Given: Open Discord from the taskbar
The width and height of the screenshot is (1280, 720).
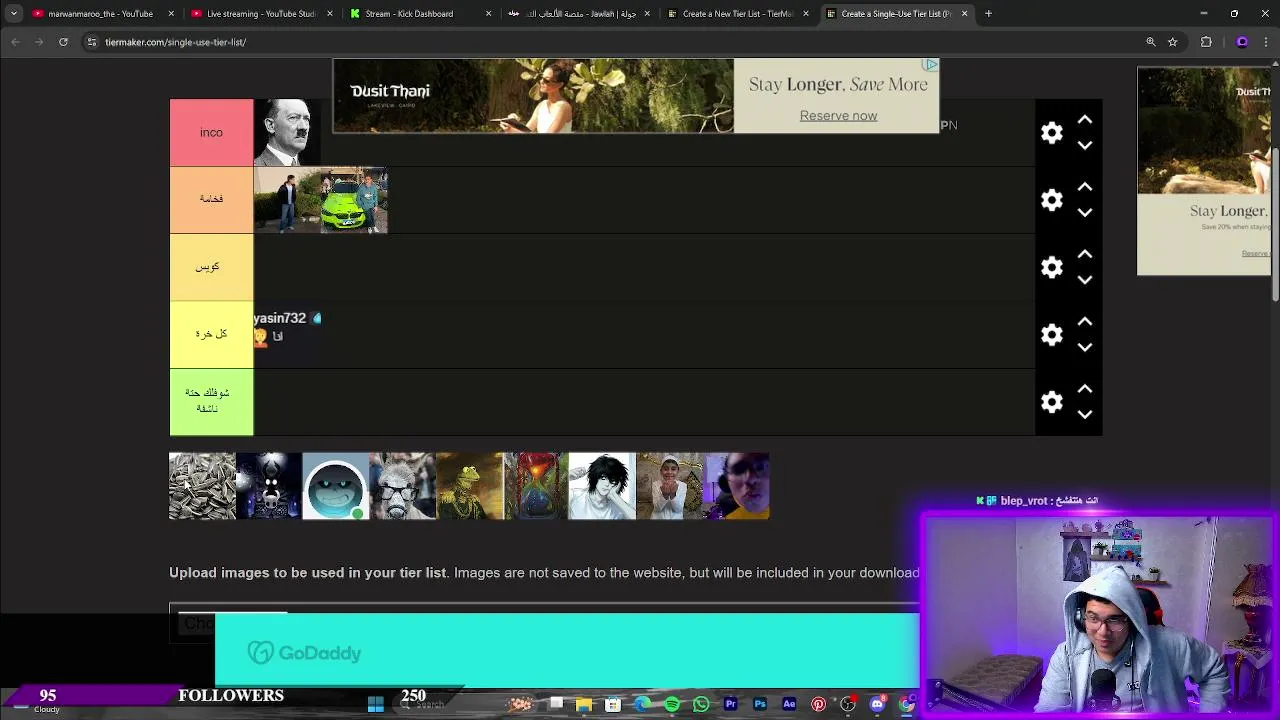Looking at the screenshot, I should (x=878, y=705).
